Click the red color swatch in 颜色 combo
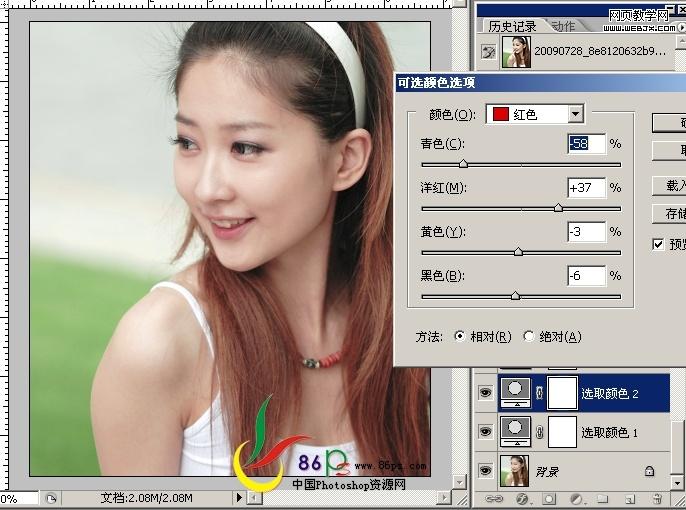 click(500, 114)
